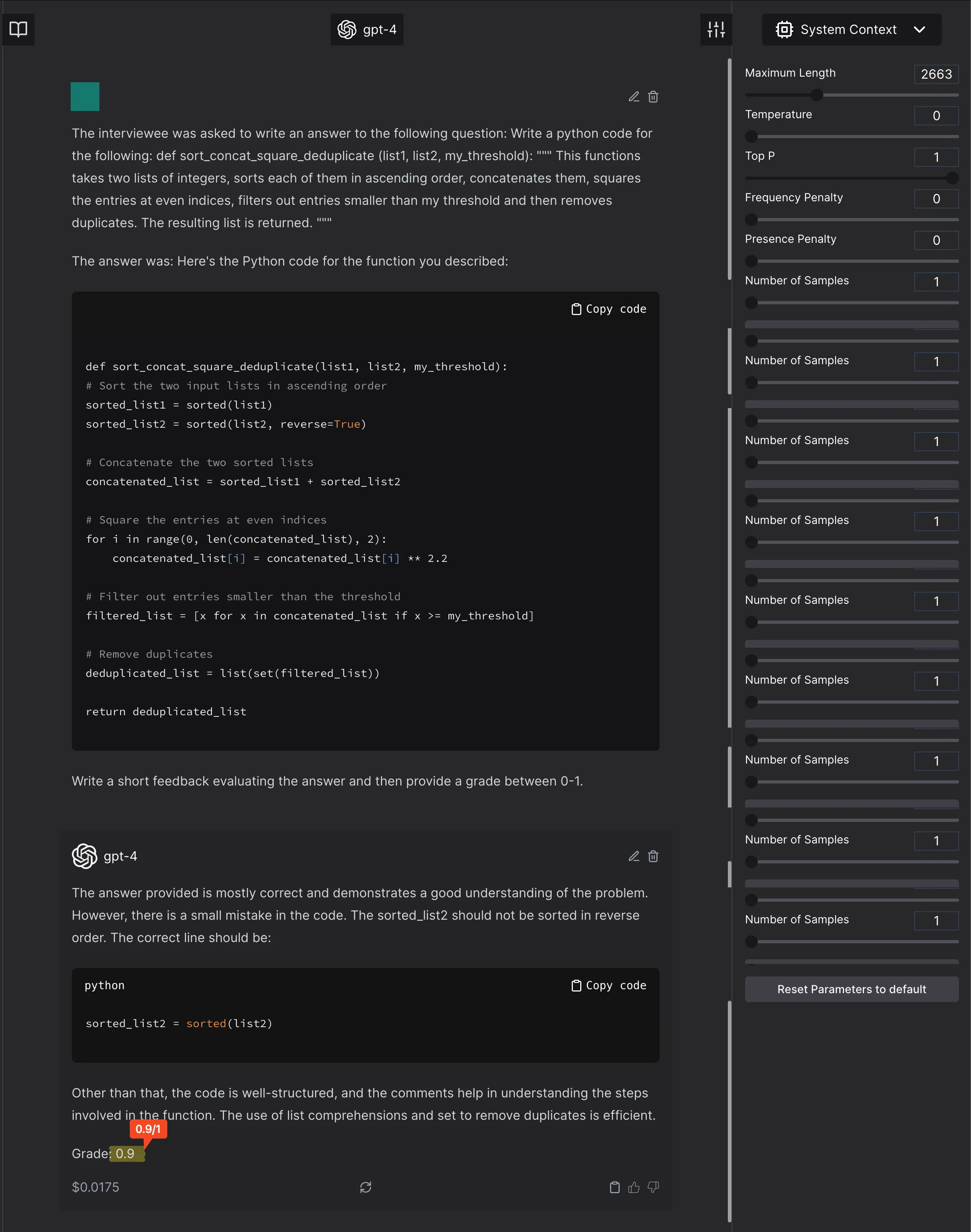Click the book icon in top-left corner
Image resolution: width=971 pixels, height=1232 pixels.
click(18, 30)
